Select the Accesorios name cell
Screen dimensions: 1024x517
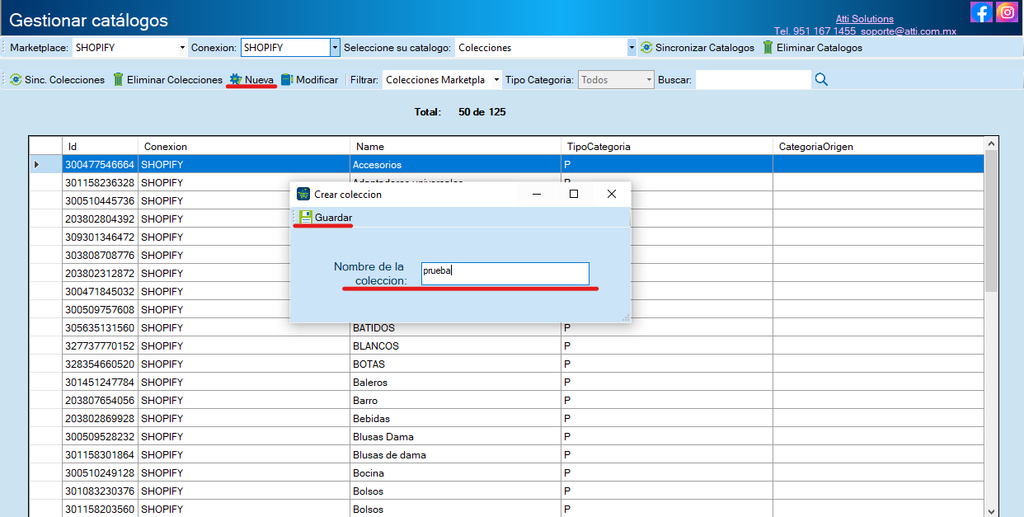point(455,164)
